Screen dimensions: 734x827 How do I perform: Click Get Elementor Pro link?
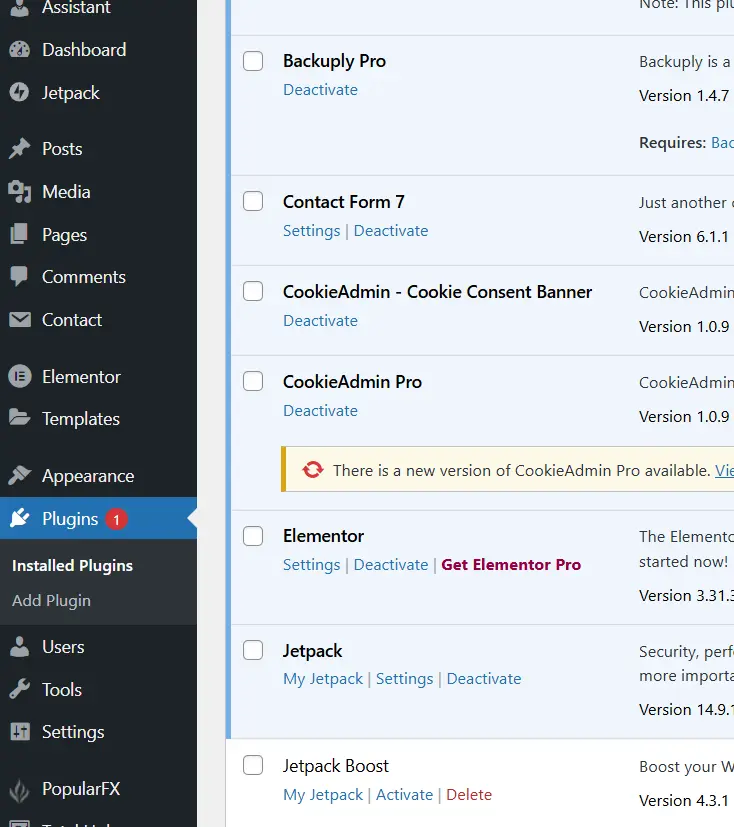click(511, 564)
